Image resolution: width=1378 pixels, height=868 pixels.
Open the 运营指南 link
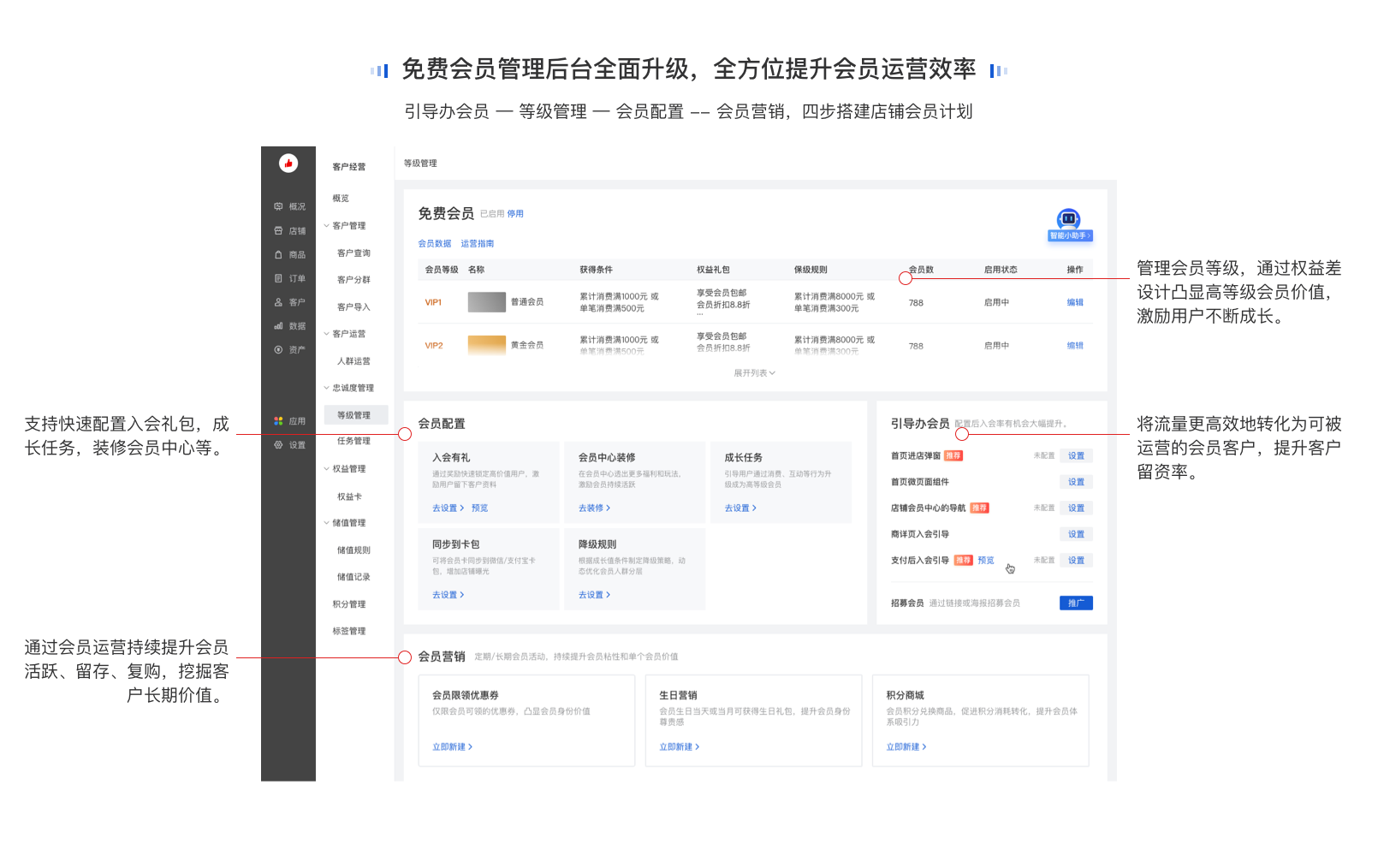pos(478,244)
